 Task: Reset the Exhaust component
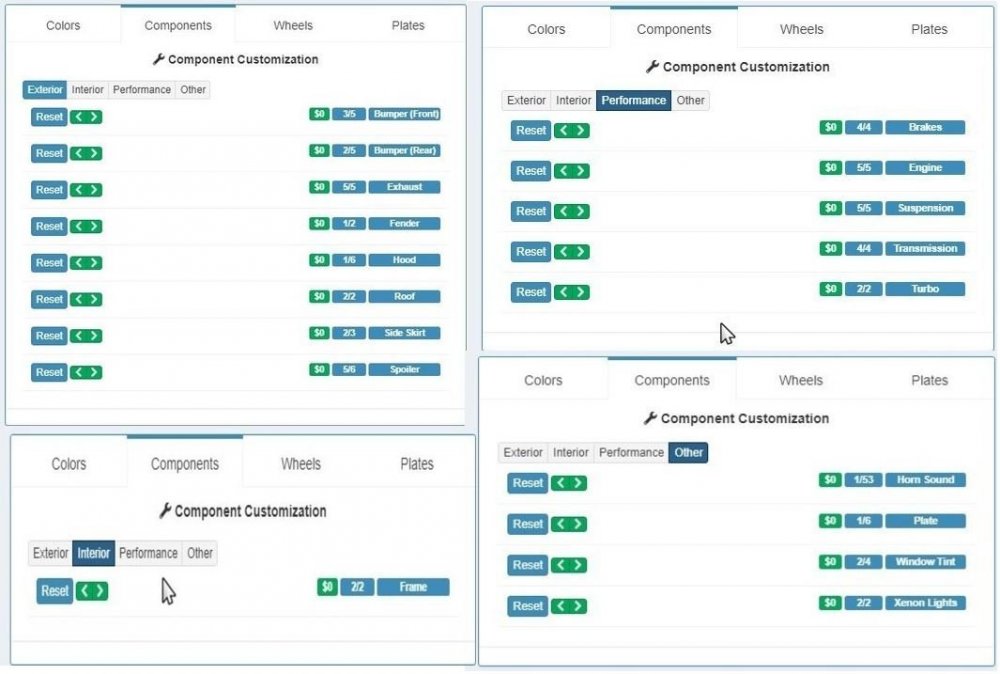point(49,189)
